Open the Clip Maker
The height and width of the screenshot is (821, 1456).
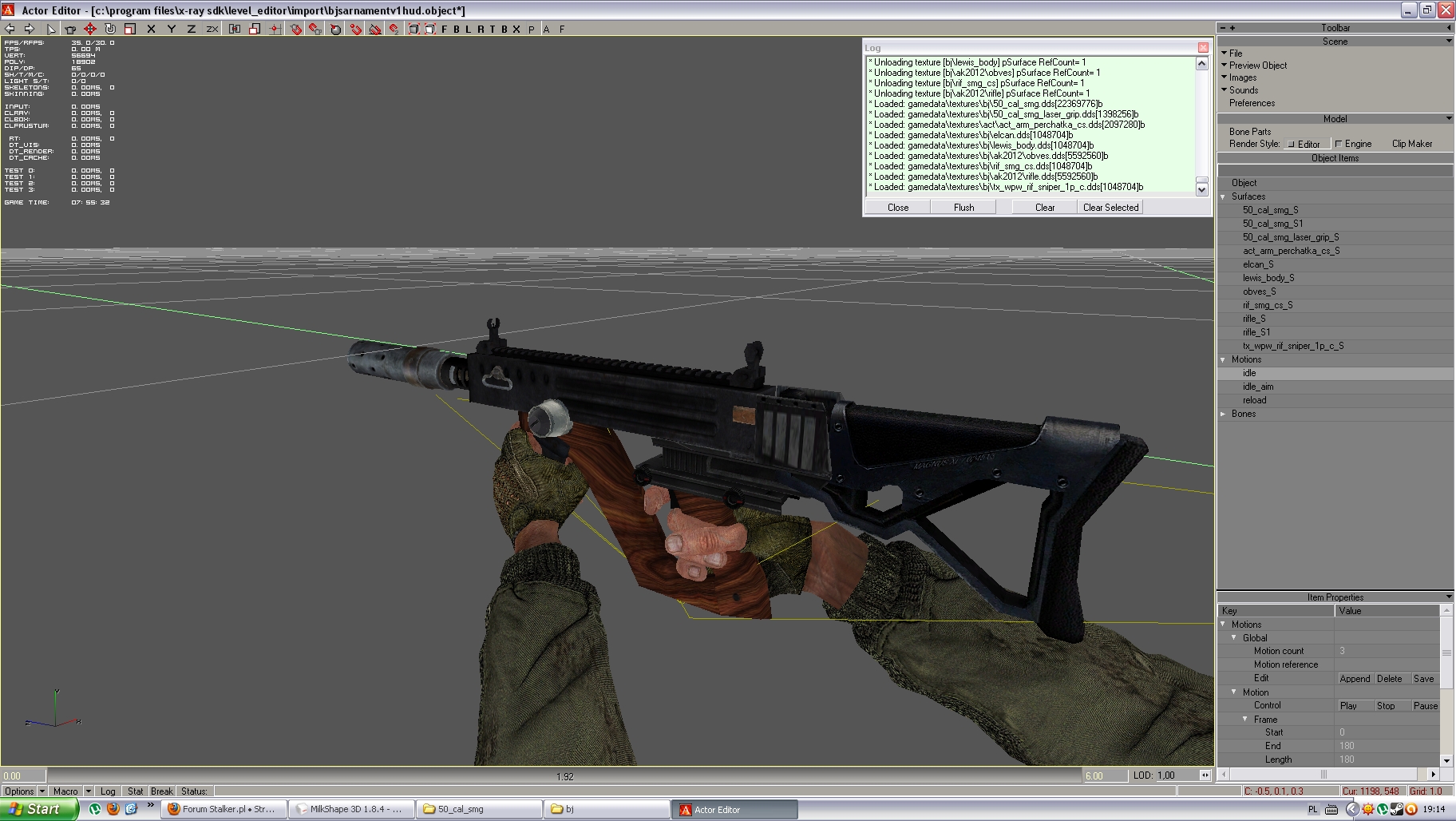tap(1412, 144)
